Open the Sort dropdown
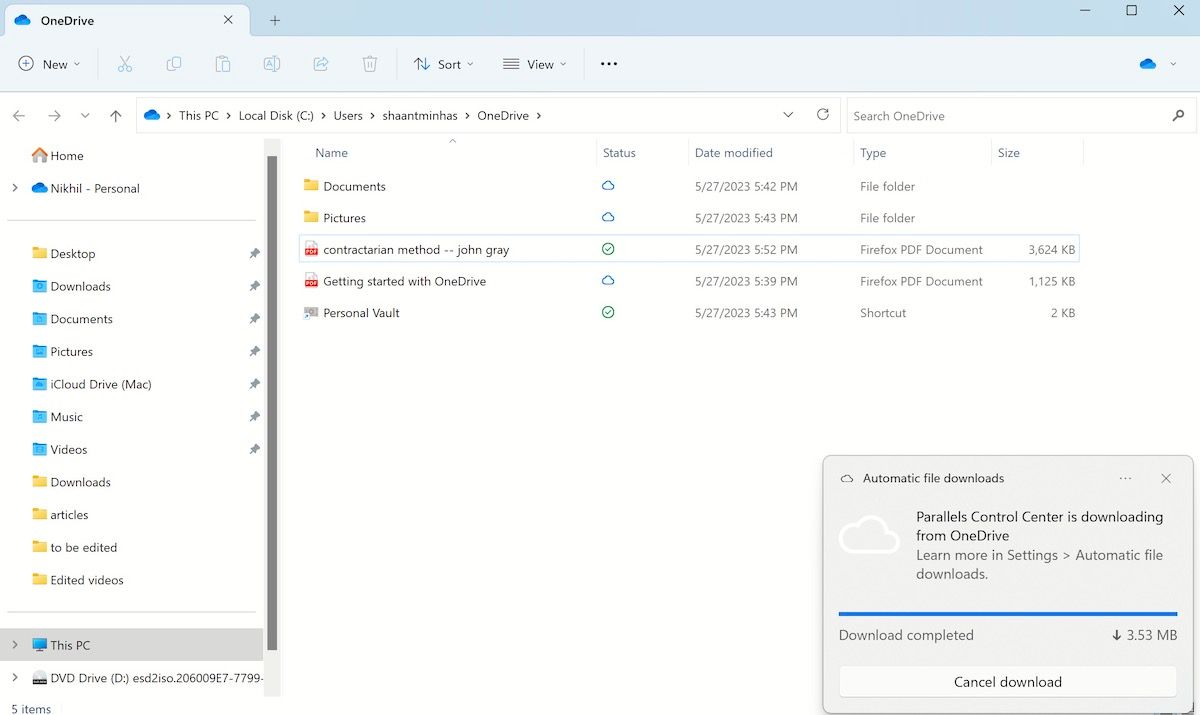This screenshot has height=715, width=1200. [443, 63]
